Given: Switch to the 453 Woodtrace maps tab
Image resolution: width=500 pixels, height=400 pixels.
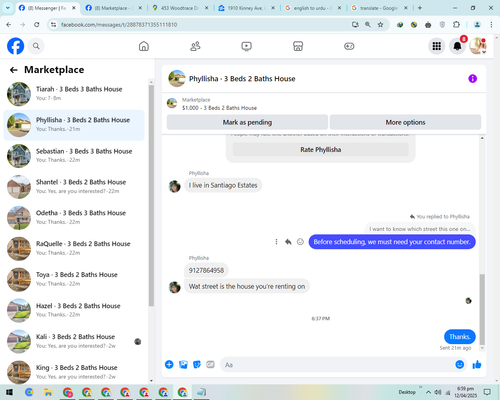Looking at the screenshot, I should coord(180,8).
